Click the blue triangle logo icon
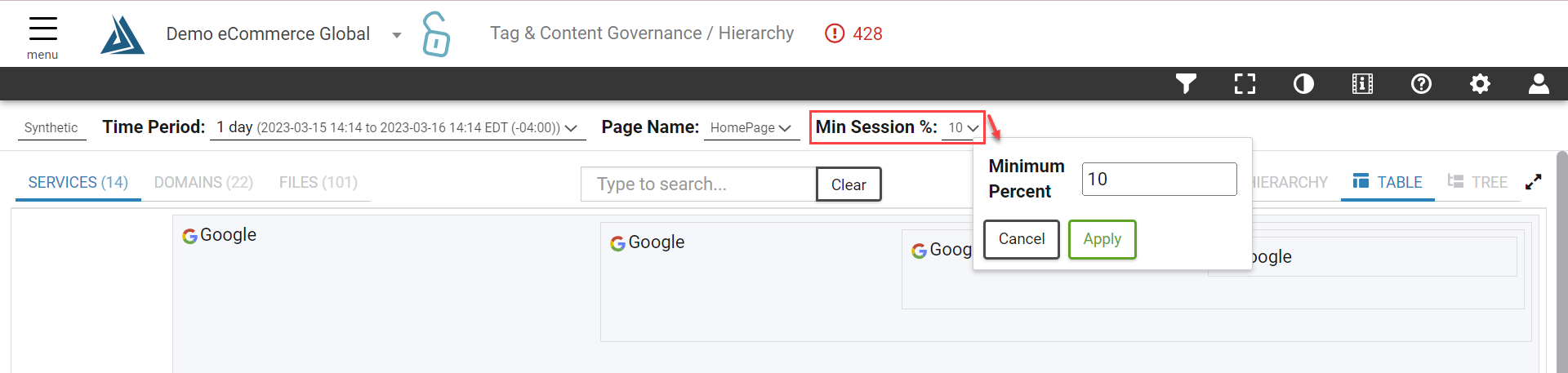 pyautogui.click(x=122, y=34)
